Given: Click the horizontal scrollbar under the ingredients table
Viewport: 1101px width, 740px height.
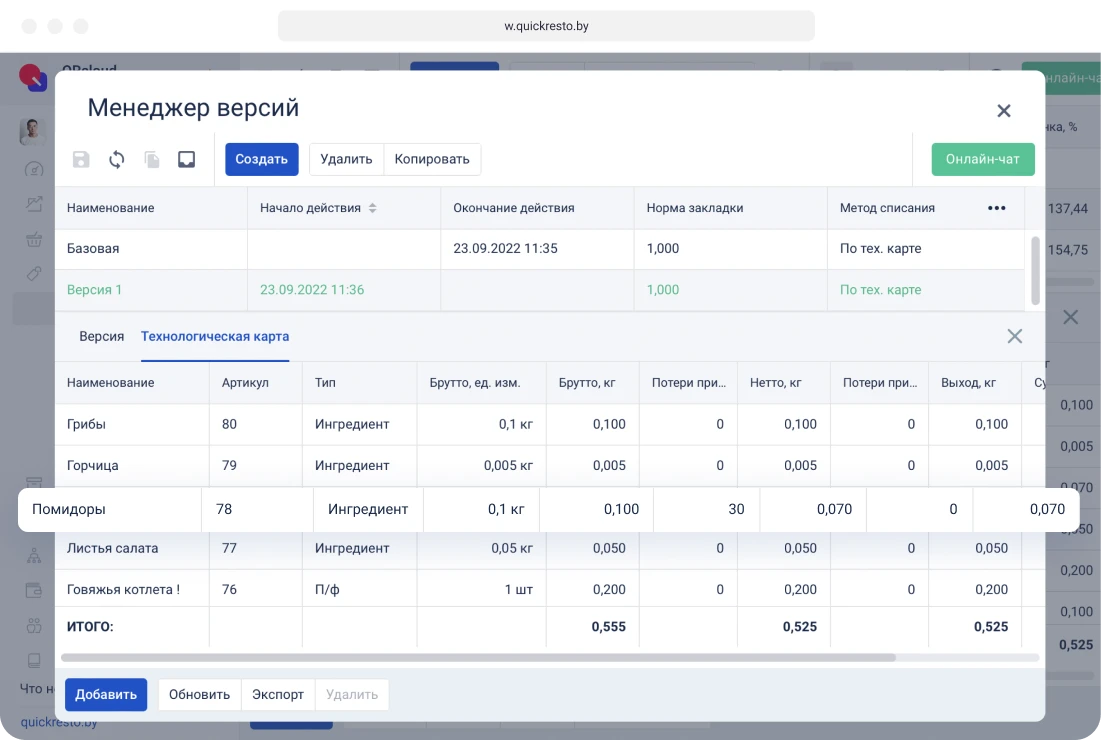Looking at the screenshot, I should (x=478, y=658).
